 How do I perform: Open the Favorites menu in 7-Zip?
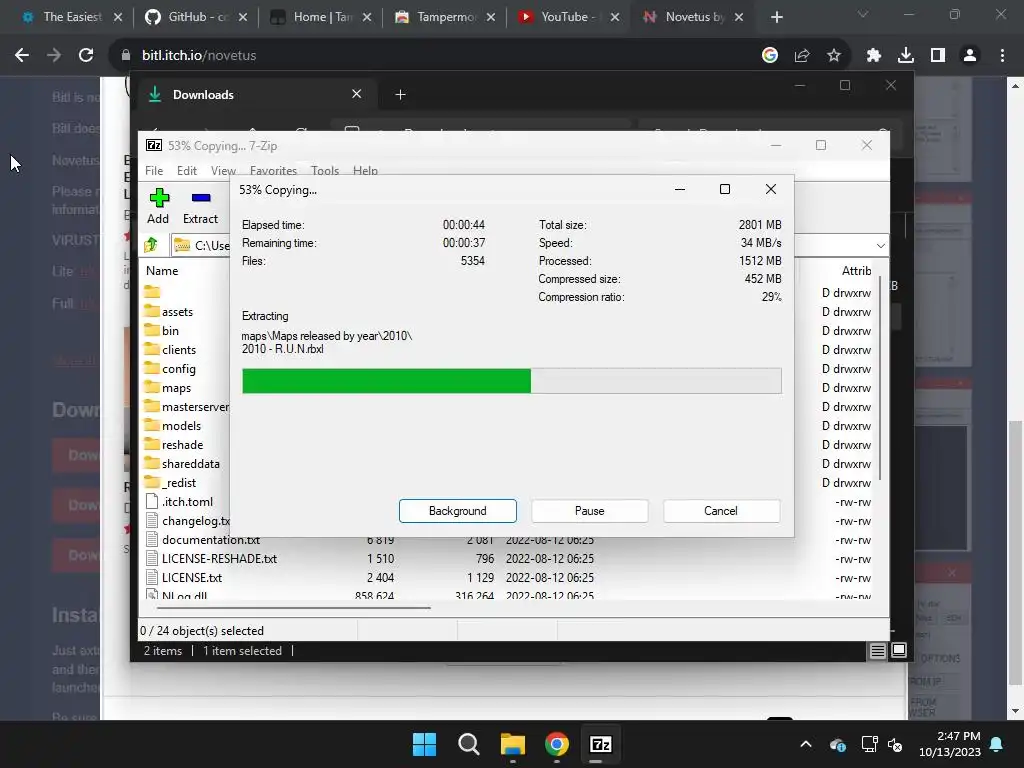click(x=273, y=170)
